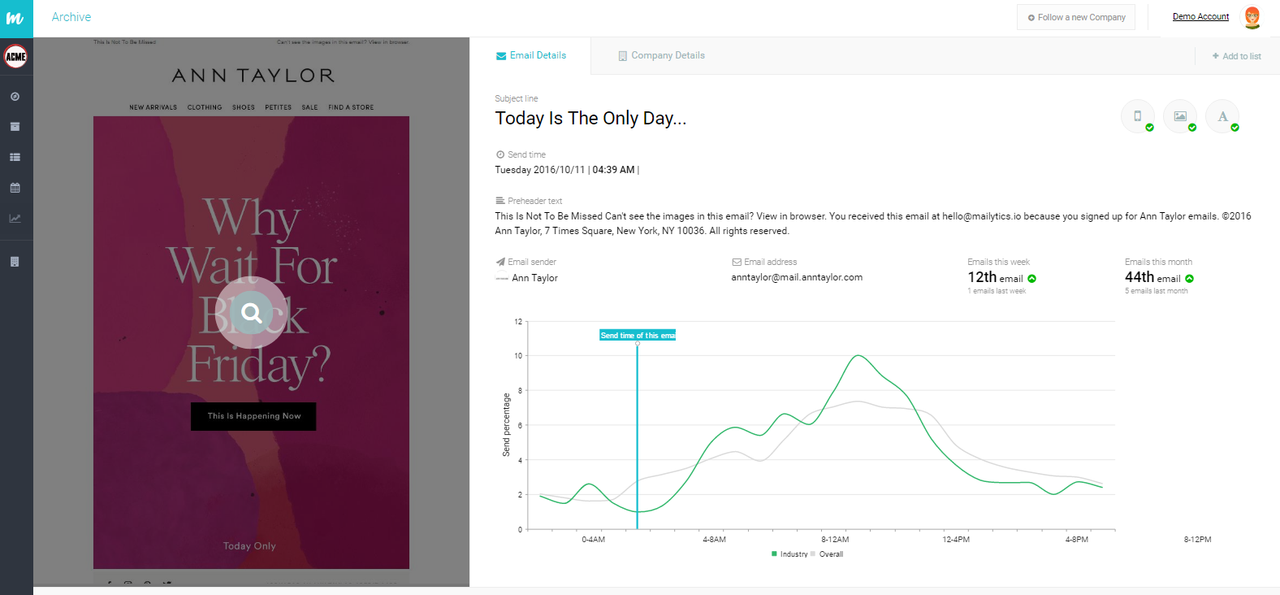The height and width of the screenshot is (595, 1280).
Task: Click the text check 'A' icon
Action: point(1222,117)
